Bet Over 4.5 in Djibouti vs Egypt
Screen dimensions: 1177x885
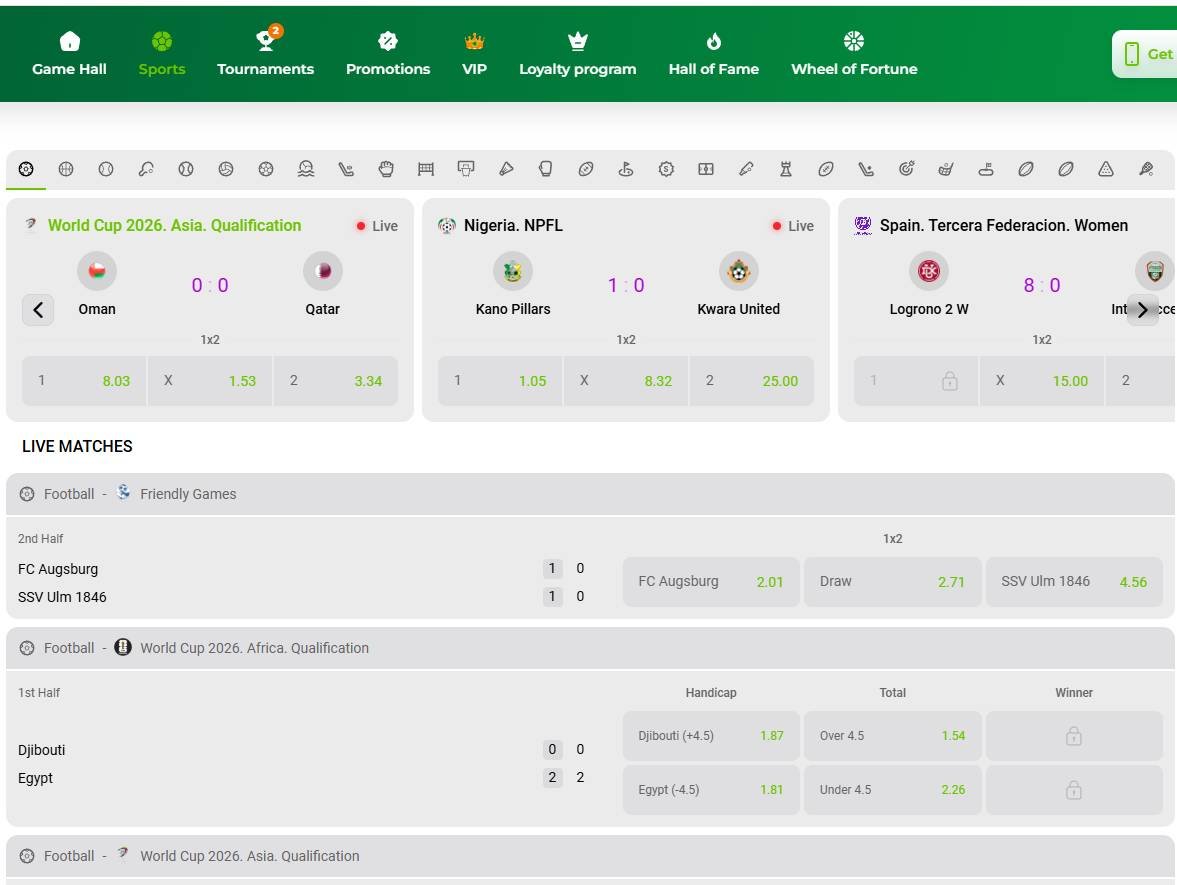pos(892,735)
